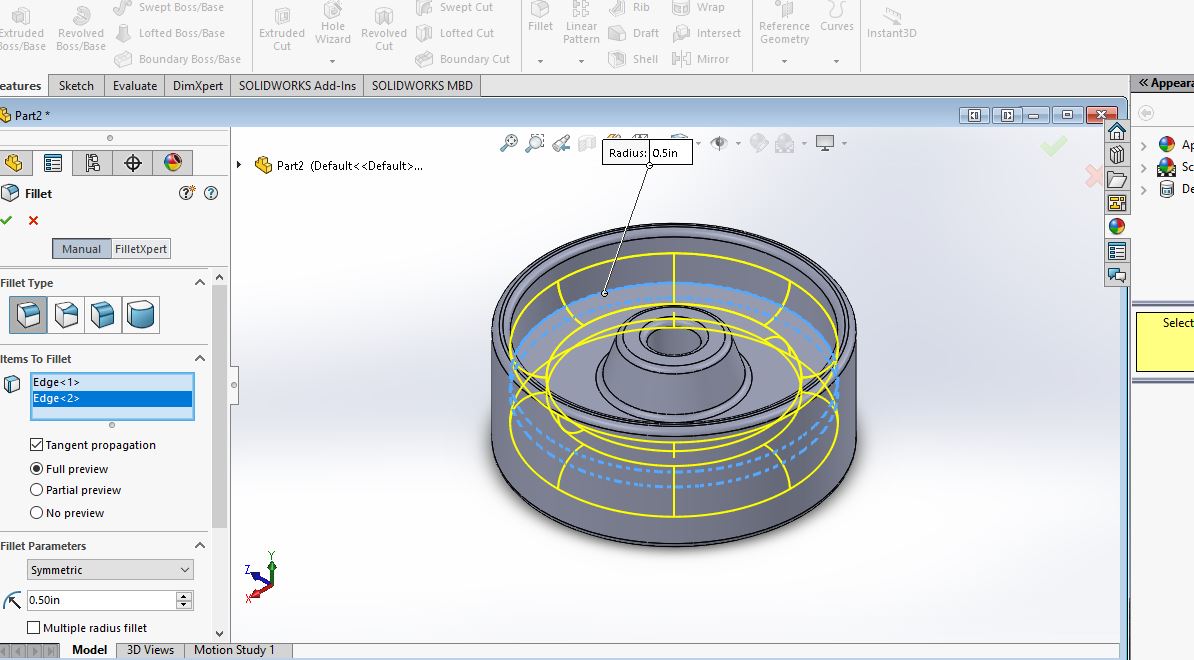Click the fillet radius value field
1194x660 pixels.
click(x=101, y=600)
